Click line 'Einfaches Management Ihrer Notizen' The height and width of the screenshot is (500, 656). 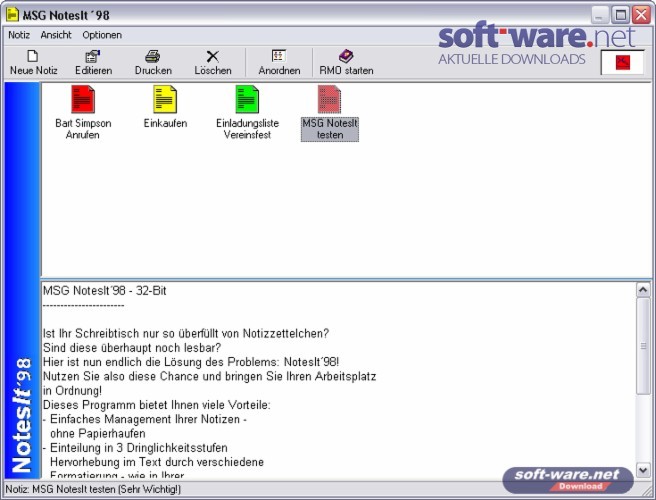(145, 419)
